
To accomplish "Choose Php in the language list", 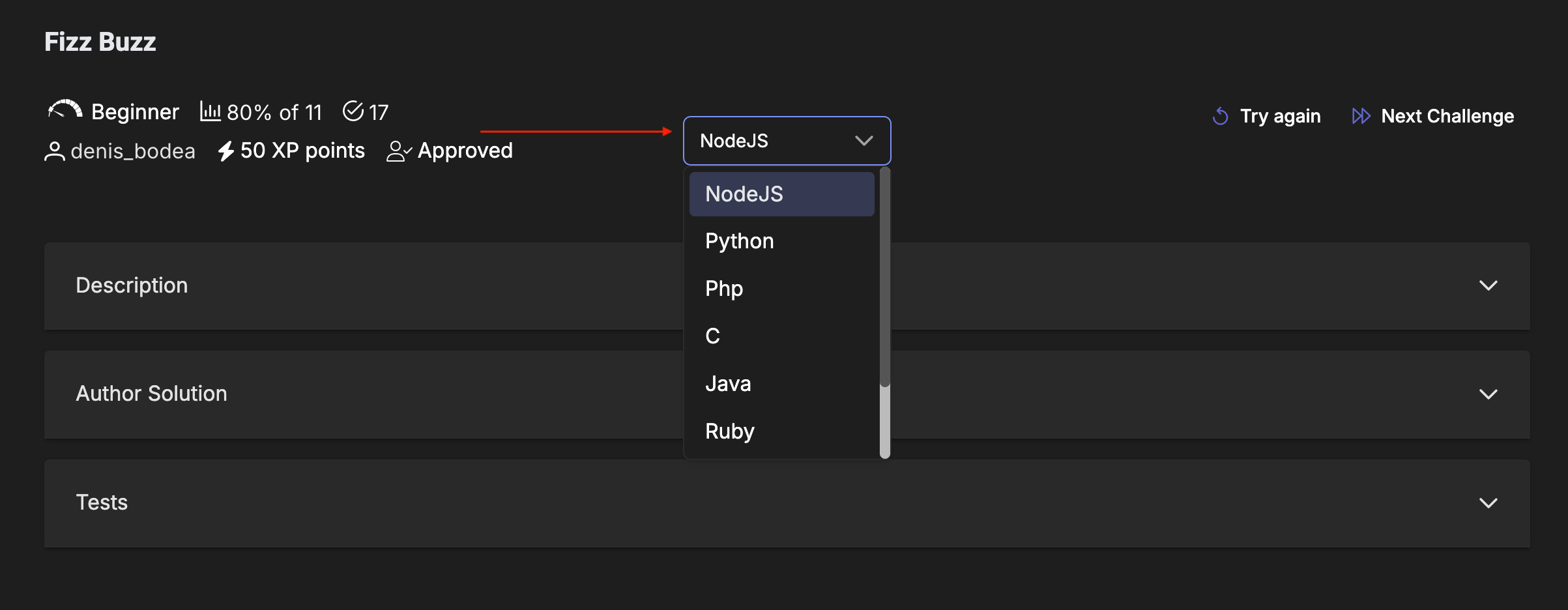I will pyautogui.click(x=723, y=289).
